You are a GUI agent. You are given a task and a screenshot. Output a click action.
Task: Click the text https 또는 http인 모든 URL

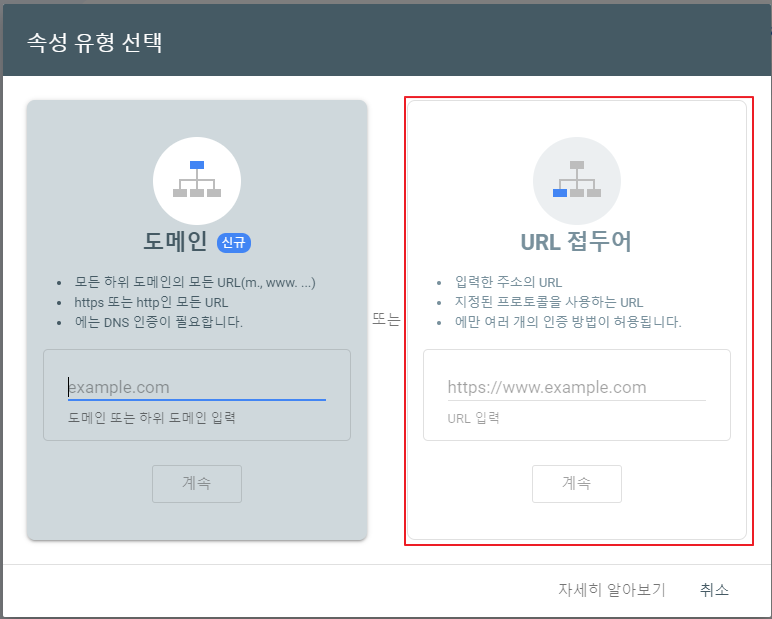151,302
